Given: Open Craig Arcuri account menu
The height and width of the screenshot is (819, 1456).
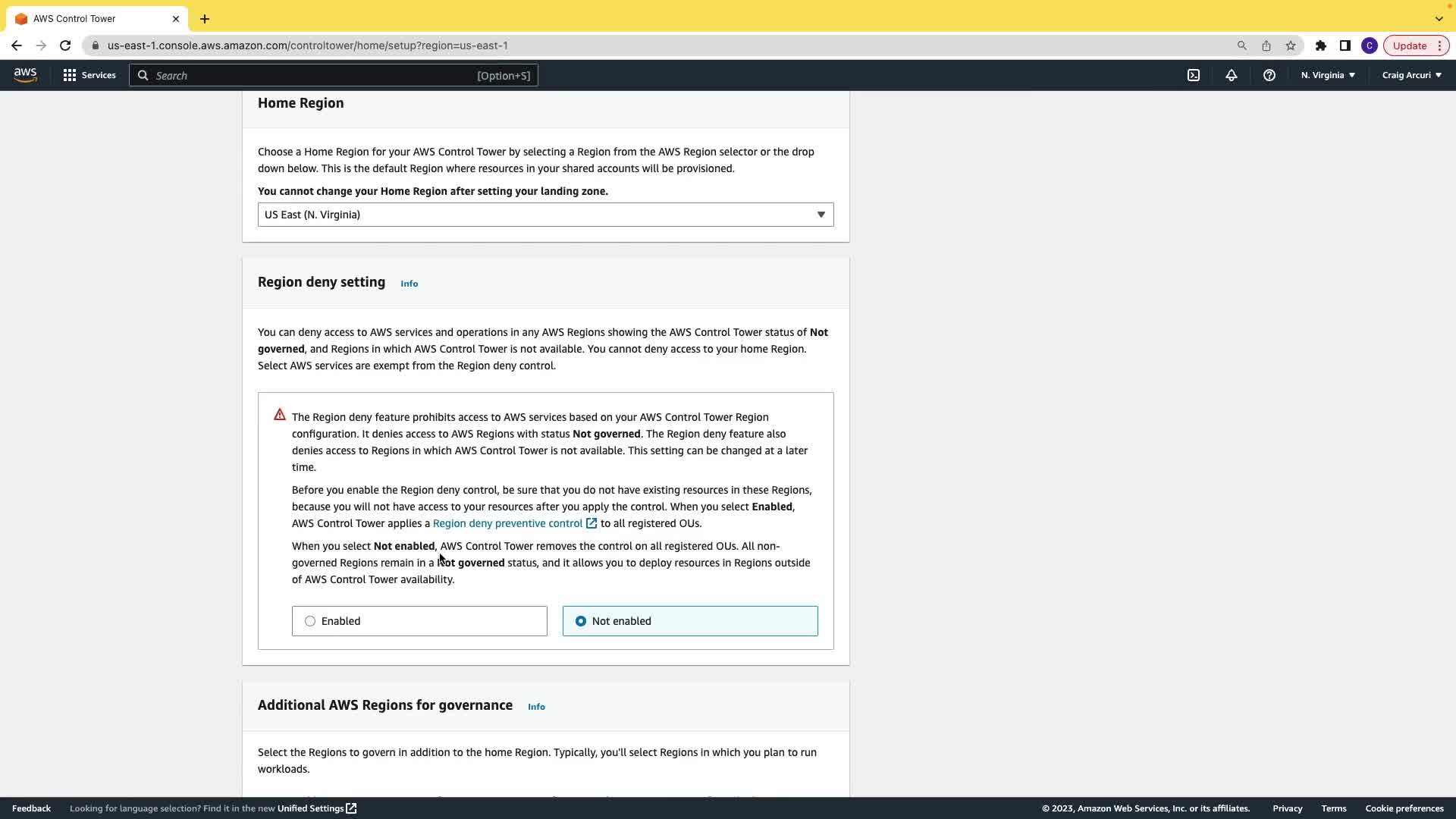Looking at the screenshot, I should tap(1411, 75).
